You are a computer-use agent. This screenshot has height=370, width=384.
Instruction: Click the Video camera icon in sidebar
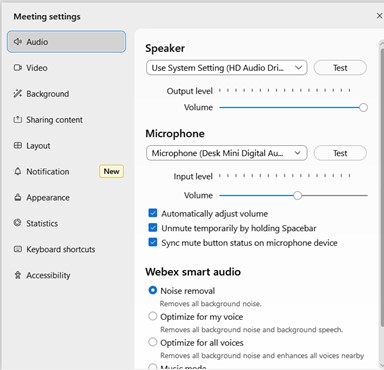[18, 68]
